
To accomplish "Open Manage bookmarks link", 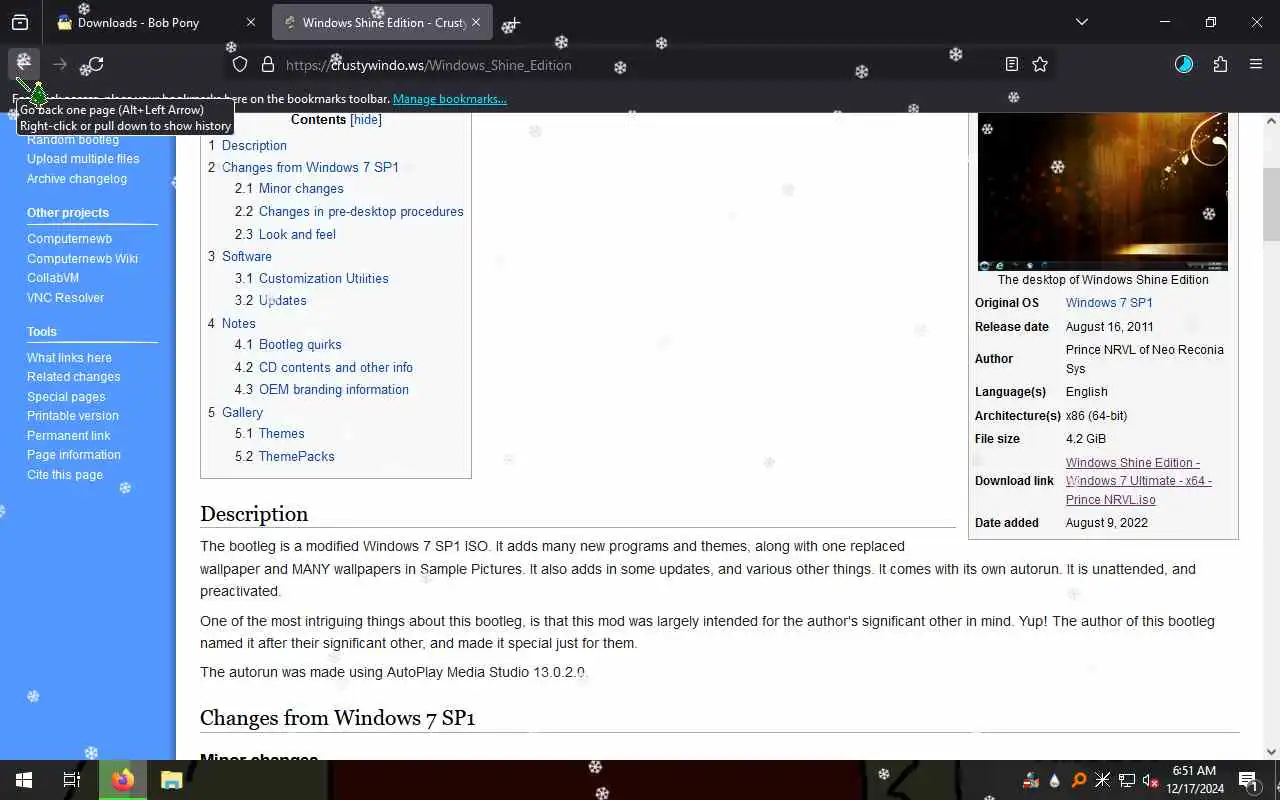I will point(449,99).
